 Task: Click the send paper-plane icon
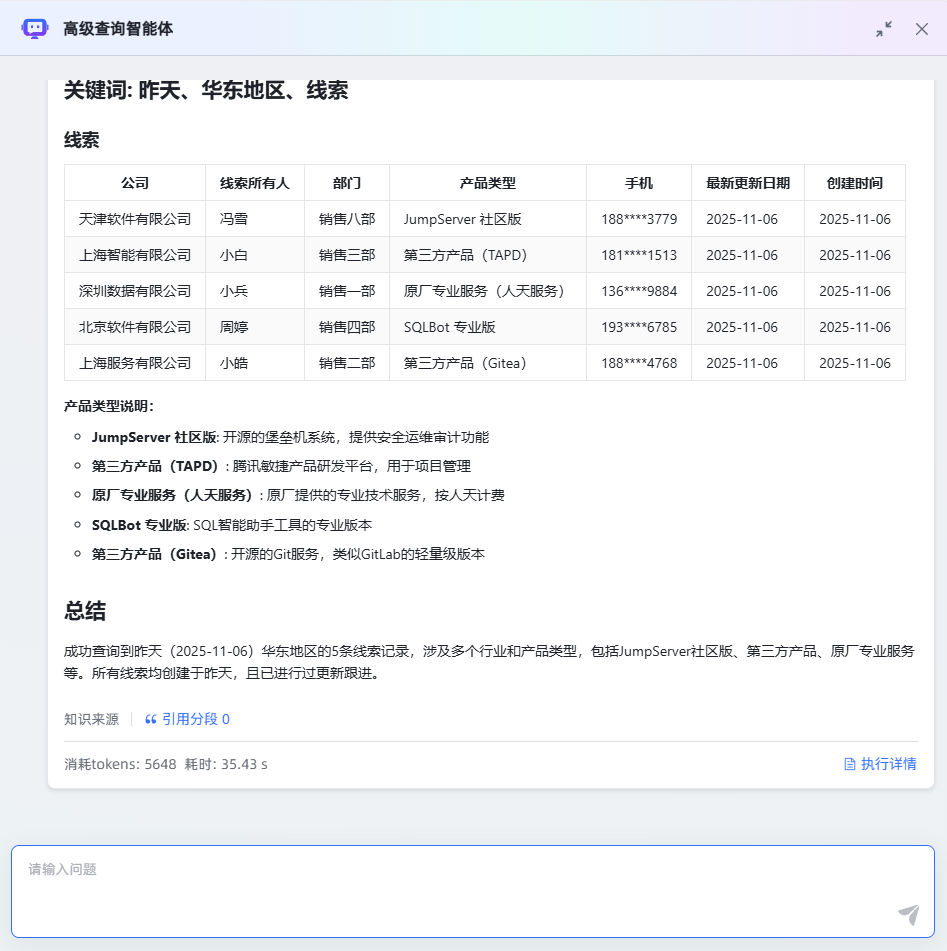pyautogui.click(x=909, y=914)
